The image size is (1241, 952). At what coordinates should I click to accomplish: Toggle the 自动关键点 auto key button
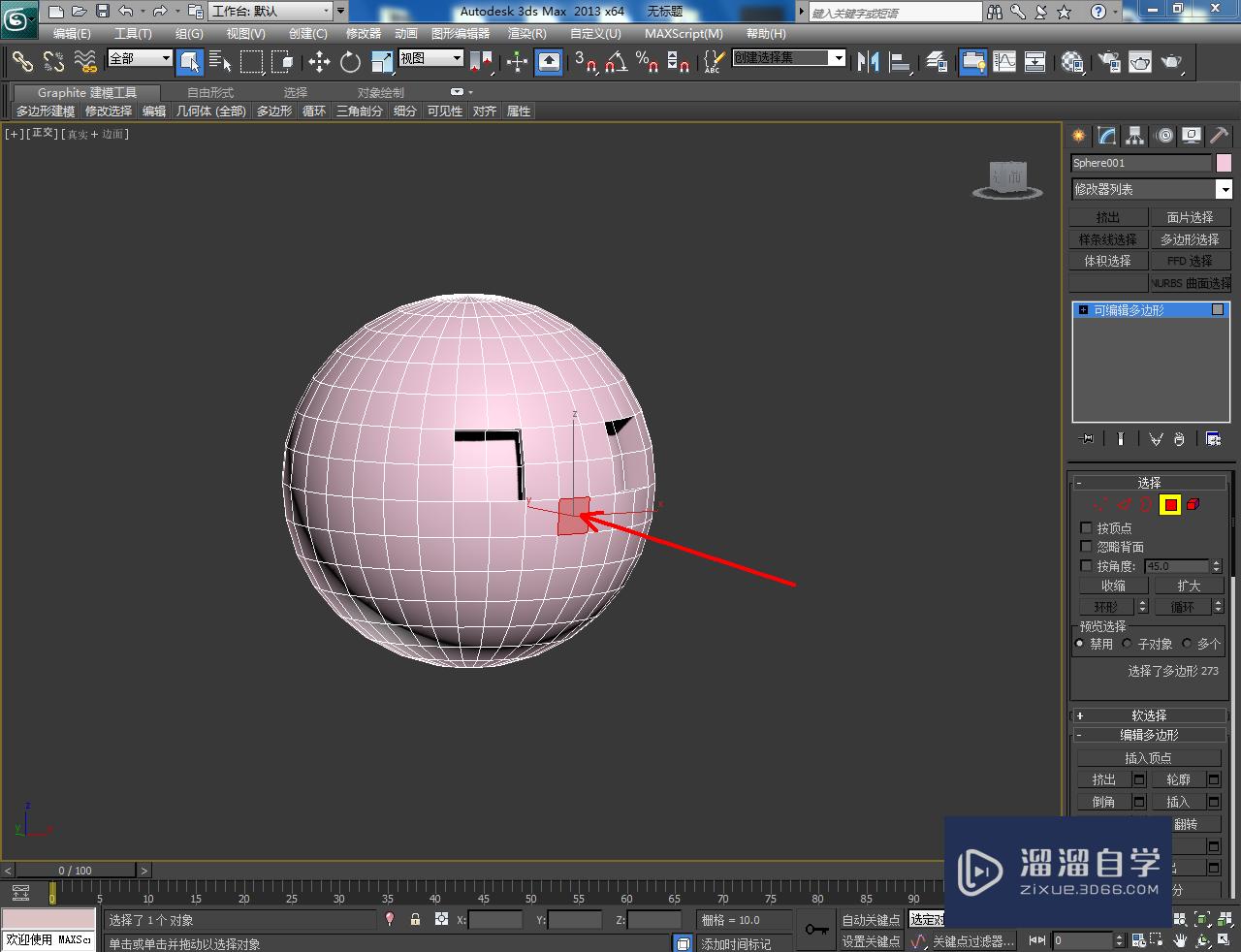[x=871, y=920]
